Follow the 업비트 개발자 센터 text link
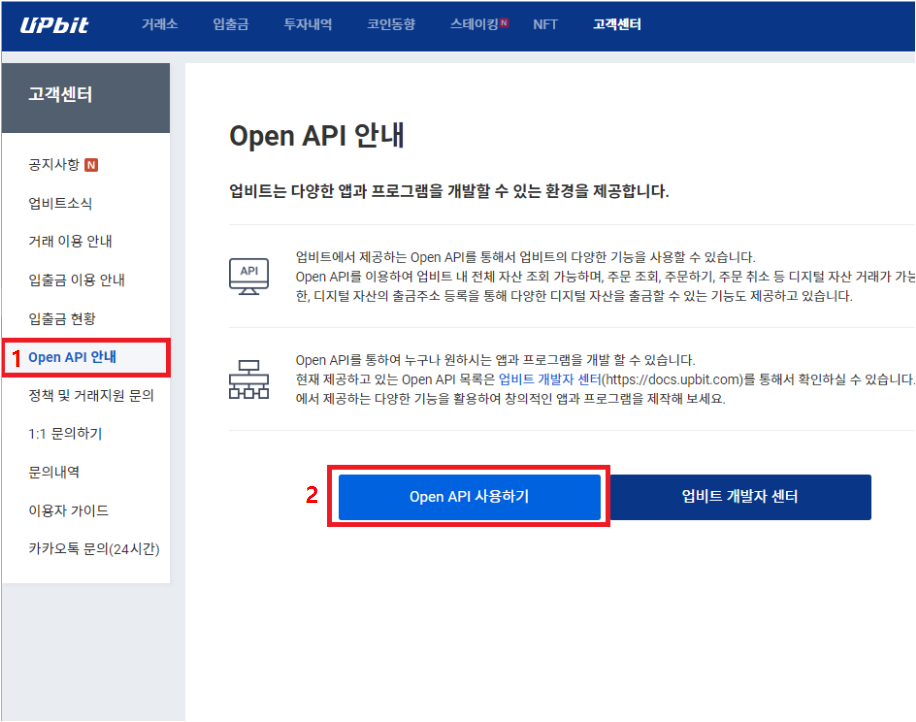The image size is (916, 722). click(550, 380)
